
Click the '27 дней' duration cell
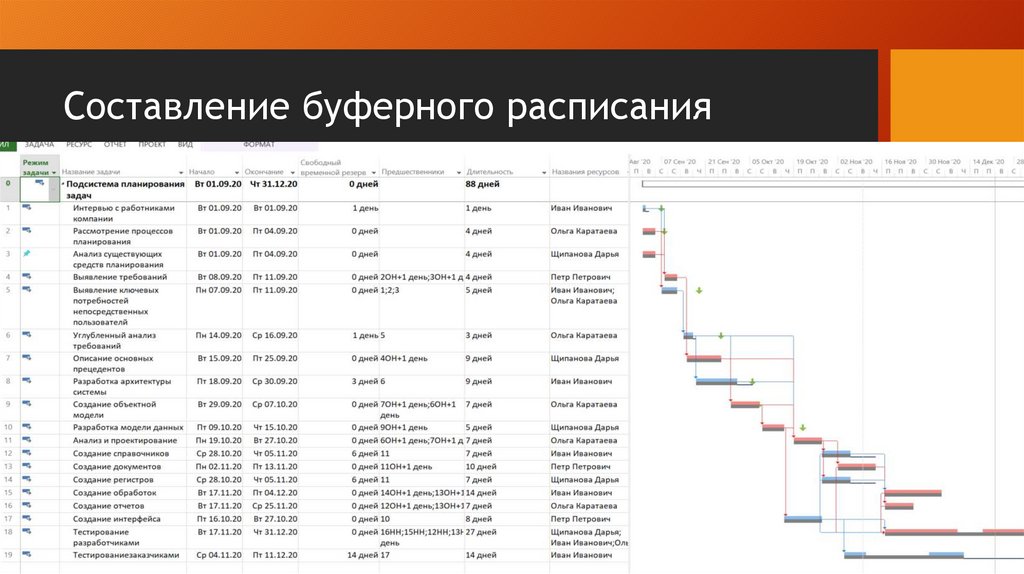tap(481, 532)
